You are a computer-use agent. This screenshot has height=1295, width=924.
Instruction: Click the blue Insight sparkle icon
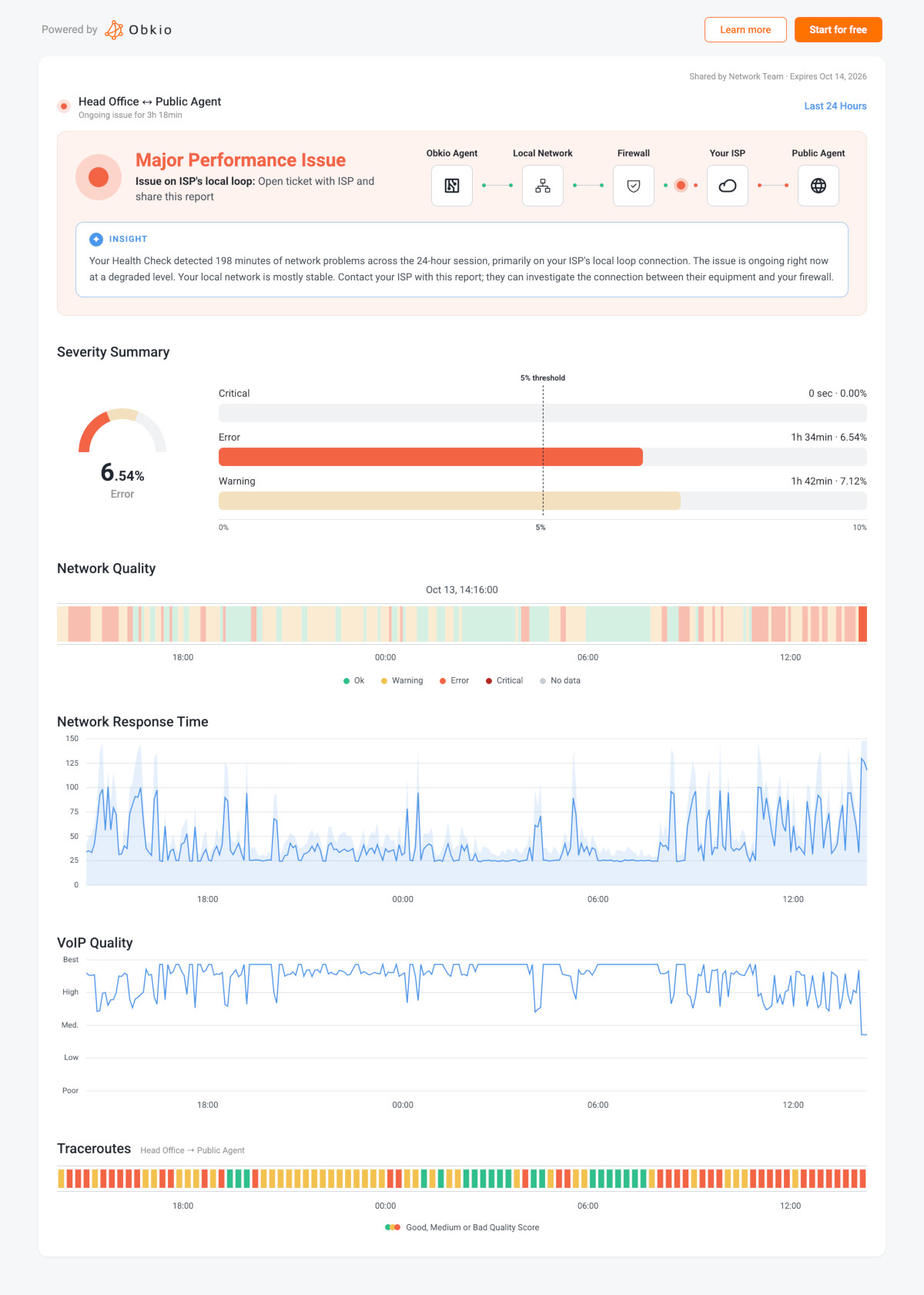(x=96, y=240)
